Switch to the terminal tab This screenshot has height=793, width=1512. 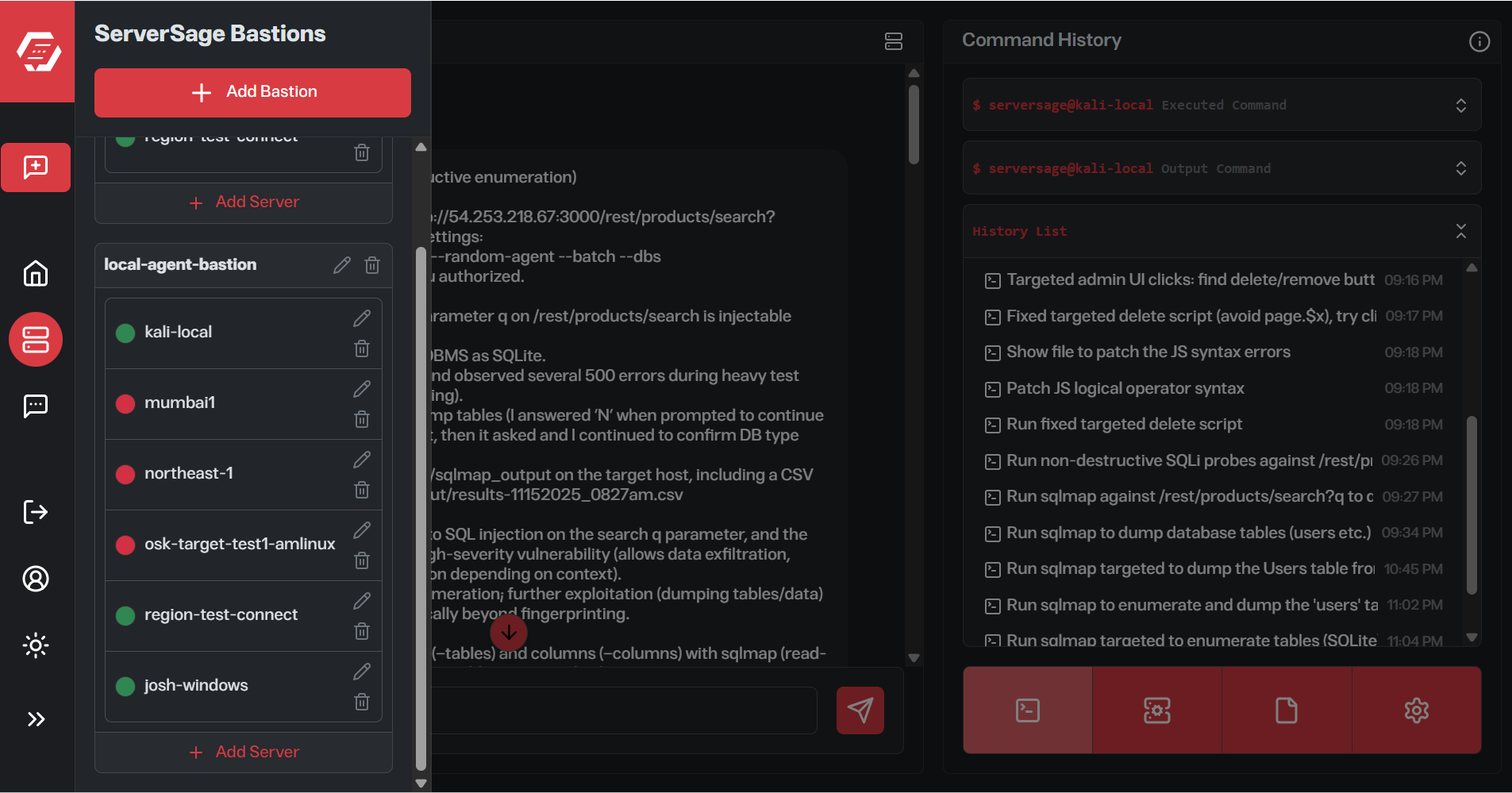click(1028, 710)
